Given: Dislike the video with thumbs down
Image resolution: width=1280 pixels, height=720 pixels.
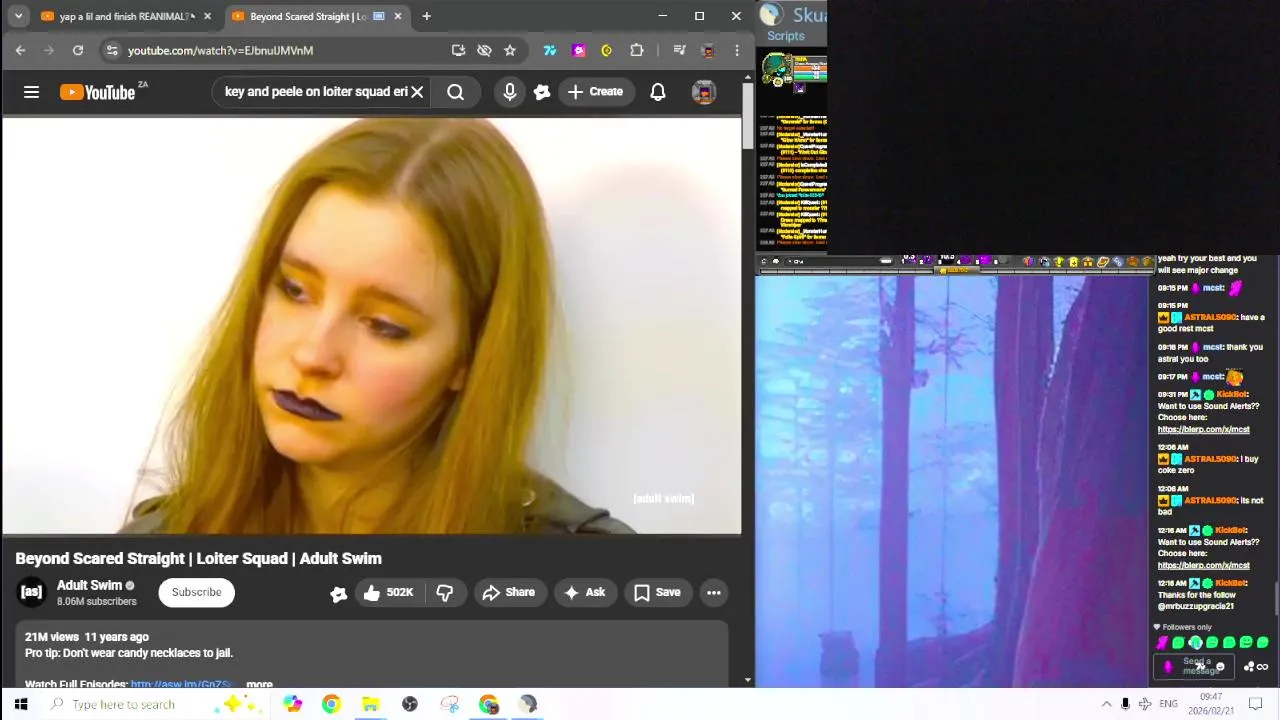Looking at the screenshot, I should pyautogui.click(x=445, y=593).
